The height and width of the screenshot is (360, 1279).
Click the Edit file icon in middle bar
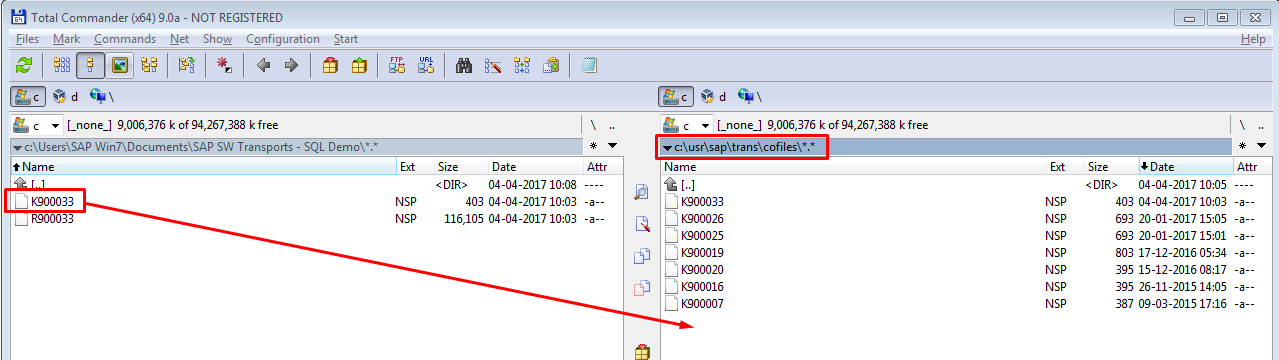point(642,224)
